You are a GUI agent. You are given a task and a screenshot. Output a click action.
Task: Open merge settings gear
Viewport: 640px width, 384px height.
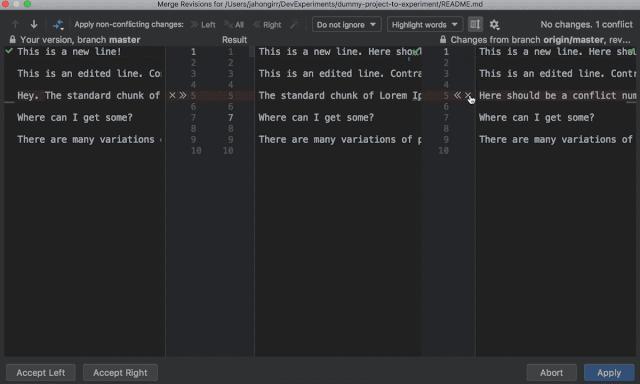pyautogui.click(x=494, y=24)
